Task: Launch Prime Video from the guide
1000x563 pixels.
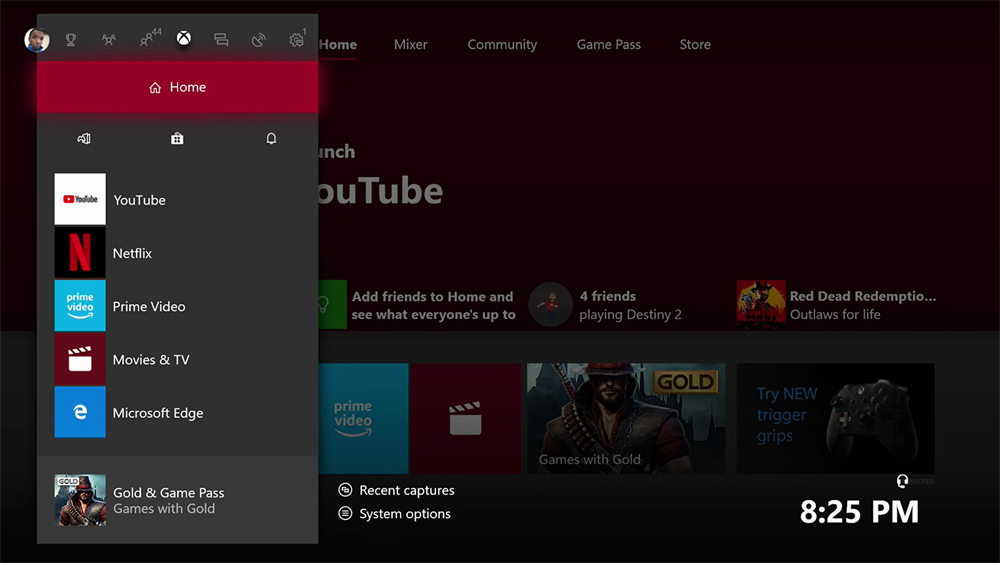Action: [x=177, y=306]
